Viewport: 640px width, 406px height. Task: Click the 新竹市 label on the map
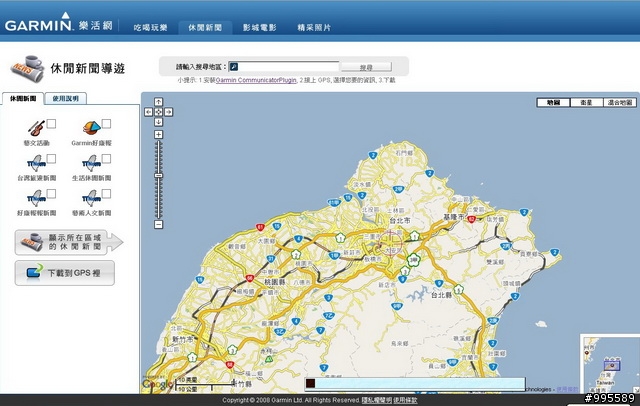pos(182,339)
